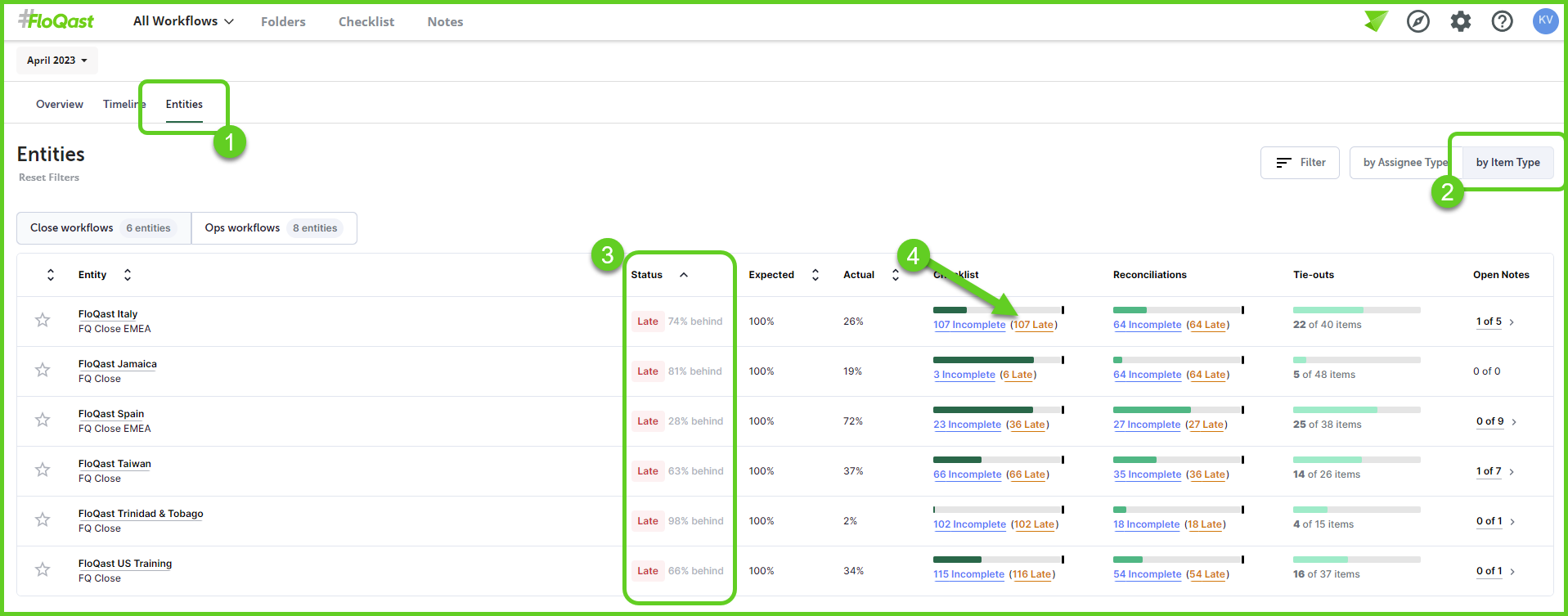Switch to the Overview tab
The height and width of the screenshot is (616, 1568).
[59, 104]
